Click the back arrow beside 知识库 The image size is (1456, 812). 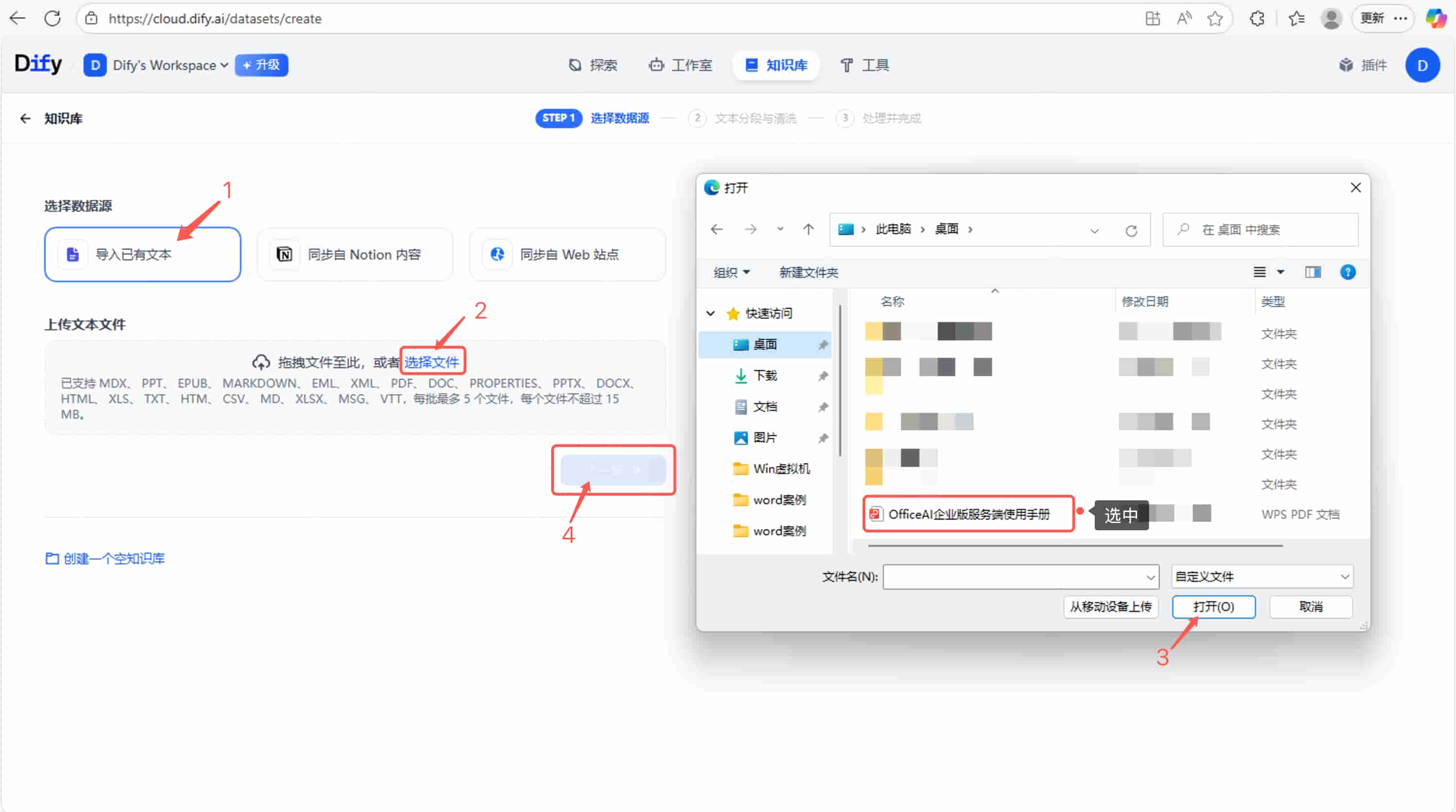(25, 118)
